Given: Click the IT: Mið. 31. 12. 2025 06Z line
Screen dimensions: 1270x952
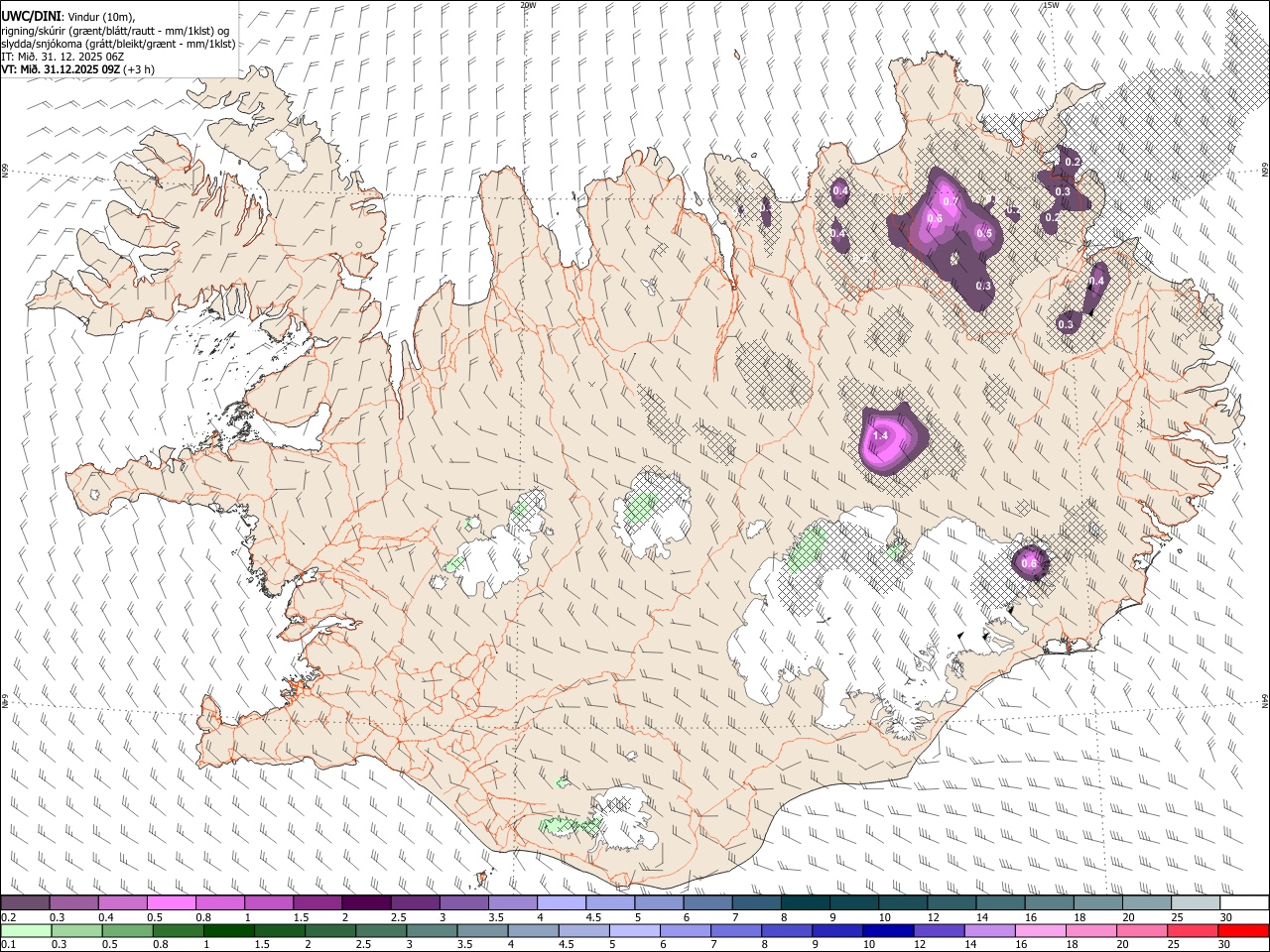Looking at the screenshot, I should 63,58.
